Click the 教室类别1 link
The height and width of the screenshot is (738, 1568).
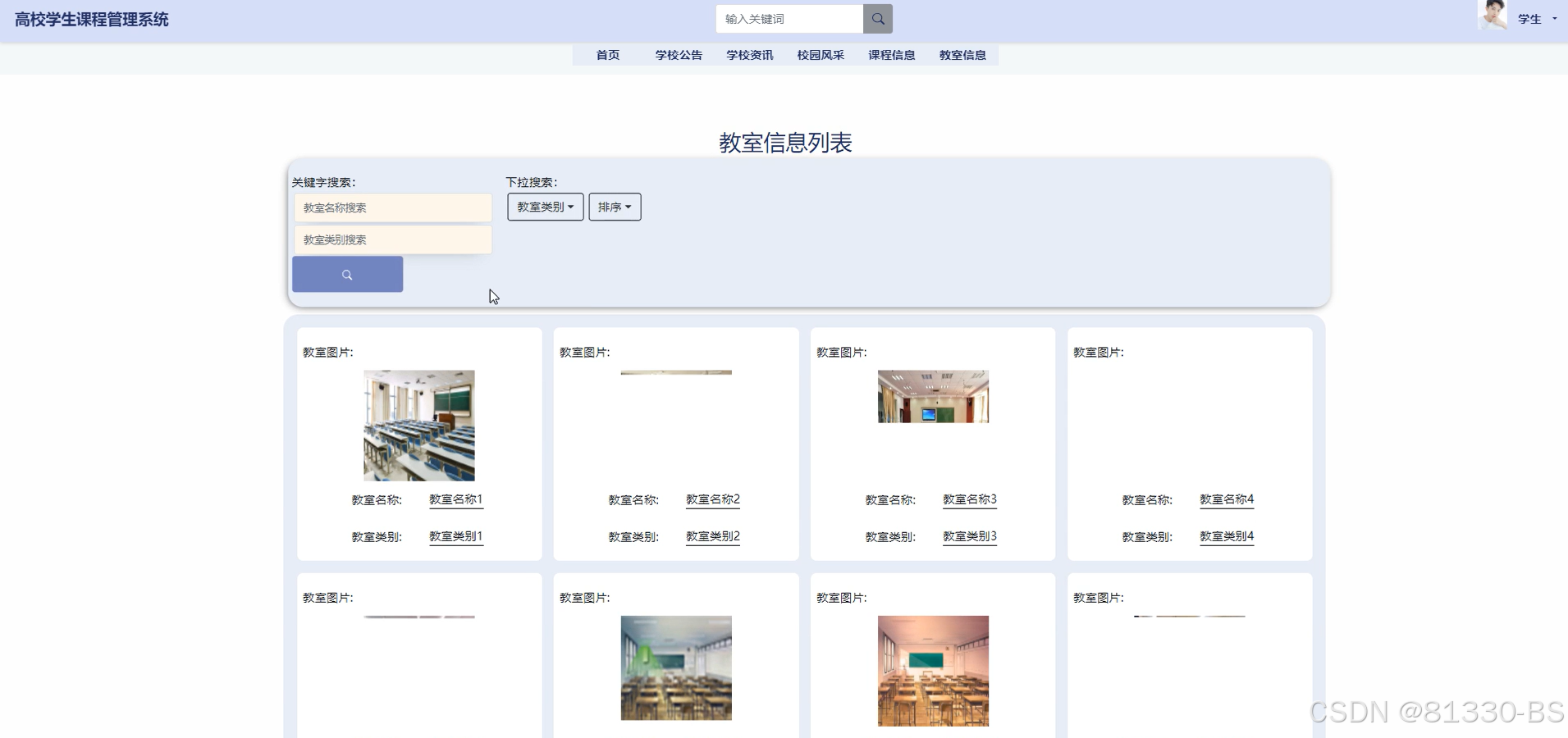pyautogui.click(x=456, y=536)
